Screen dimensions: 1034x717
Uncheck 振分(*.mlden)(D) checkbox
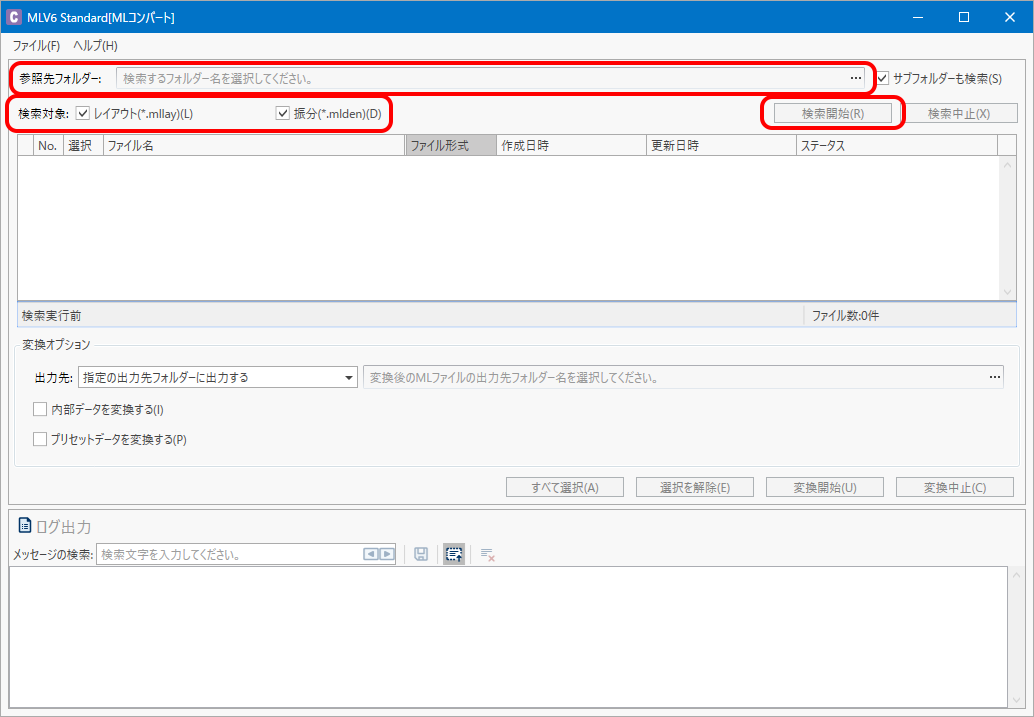283,113
